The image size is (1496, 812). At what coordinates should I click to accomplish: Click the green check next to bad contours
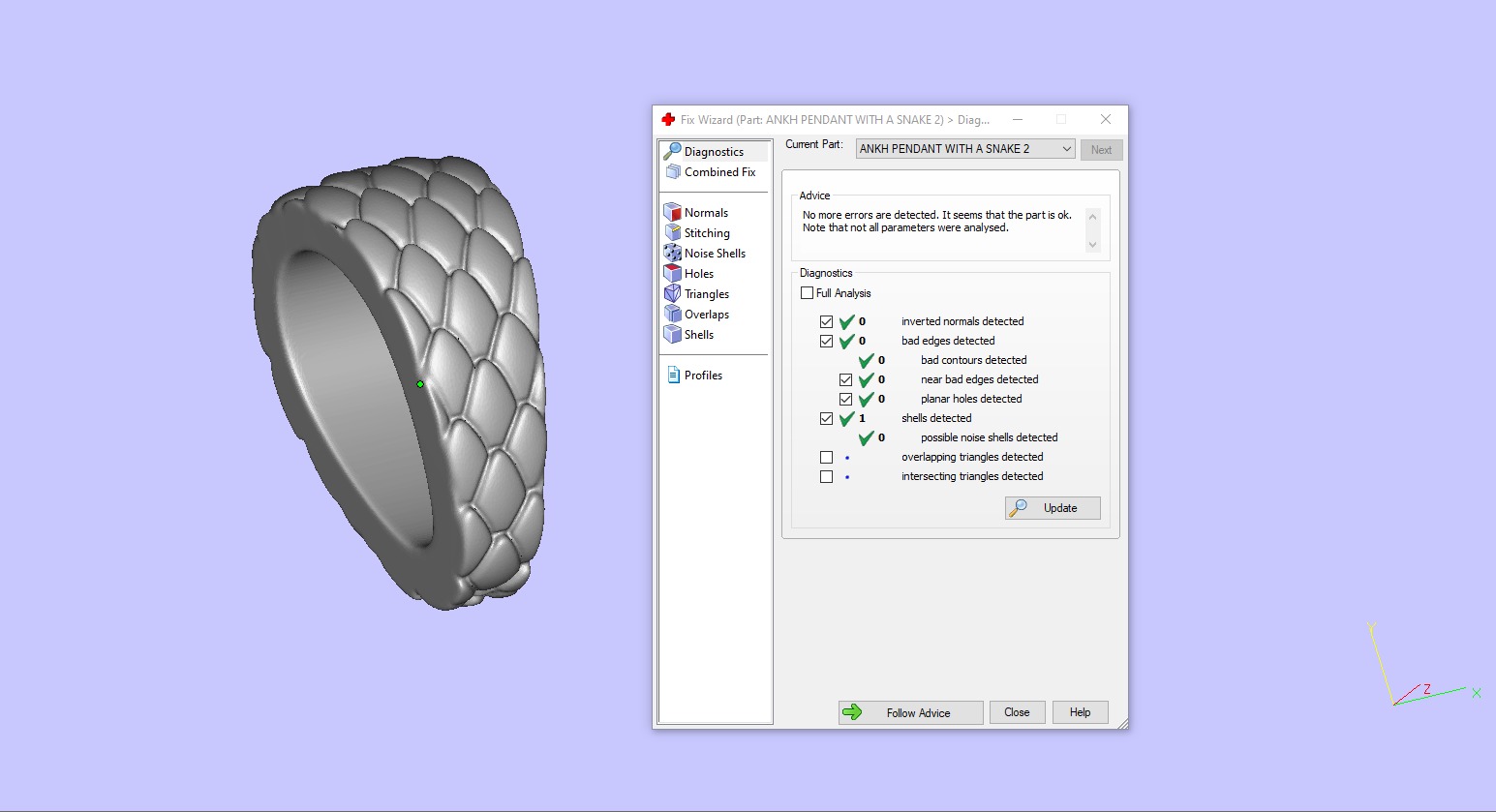point(867,360)
